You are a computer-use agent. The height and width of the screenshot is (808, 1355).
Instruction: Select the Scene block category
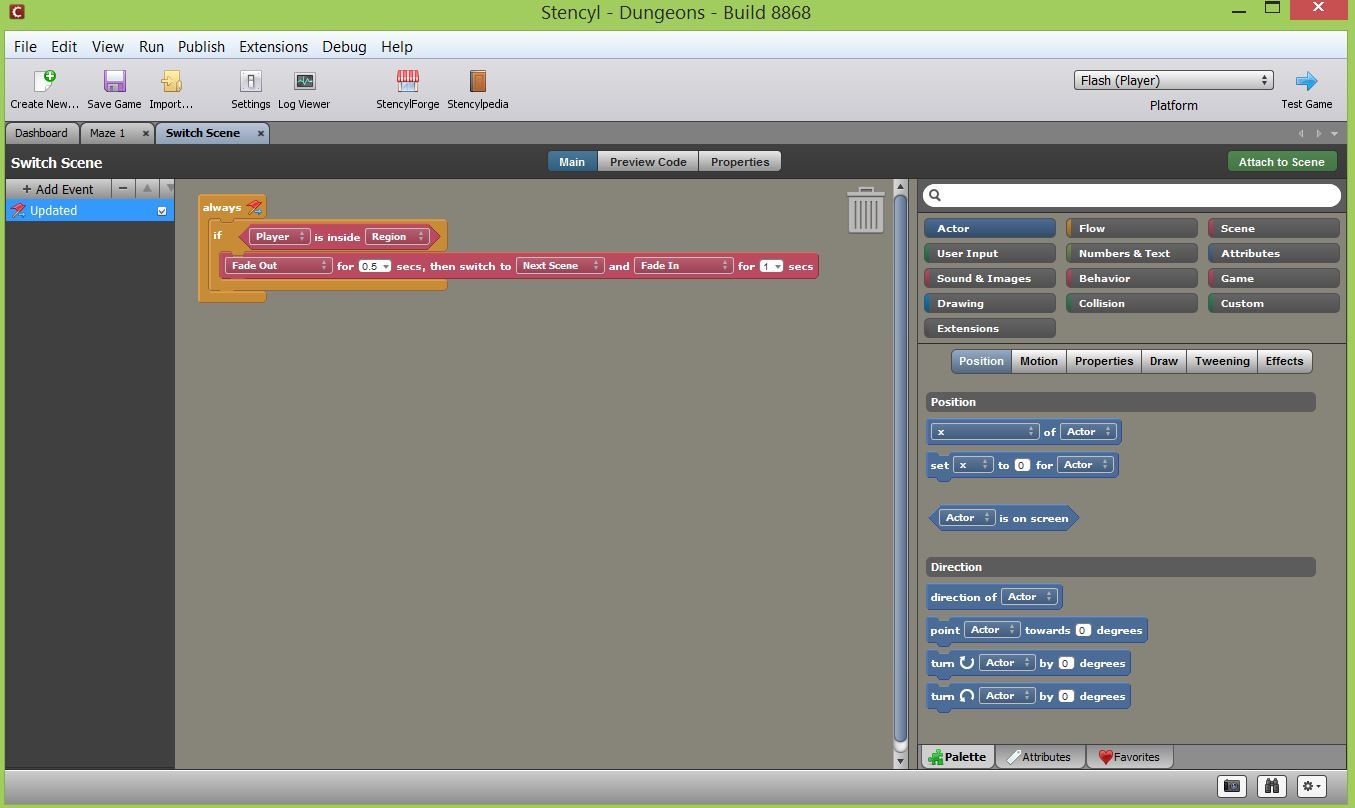click(1273, 228)
